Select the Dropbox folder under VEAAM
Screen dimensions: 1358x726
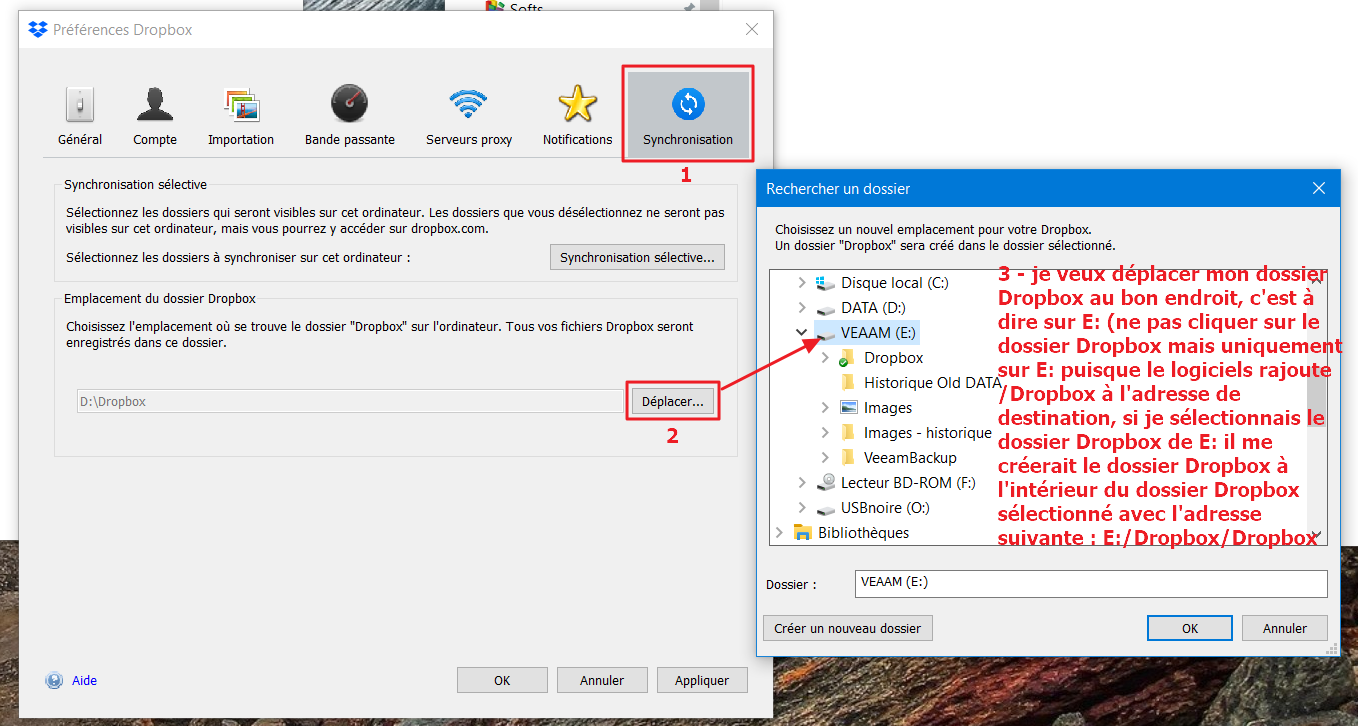coord(893,357)
